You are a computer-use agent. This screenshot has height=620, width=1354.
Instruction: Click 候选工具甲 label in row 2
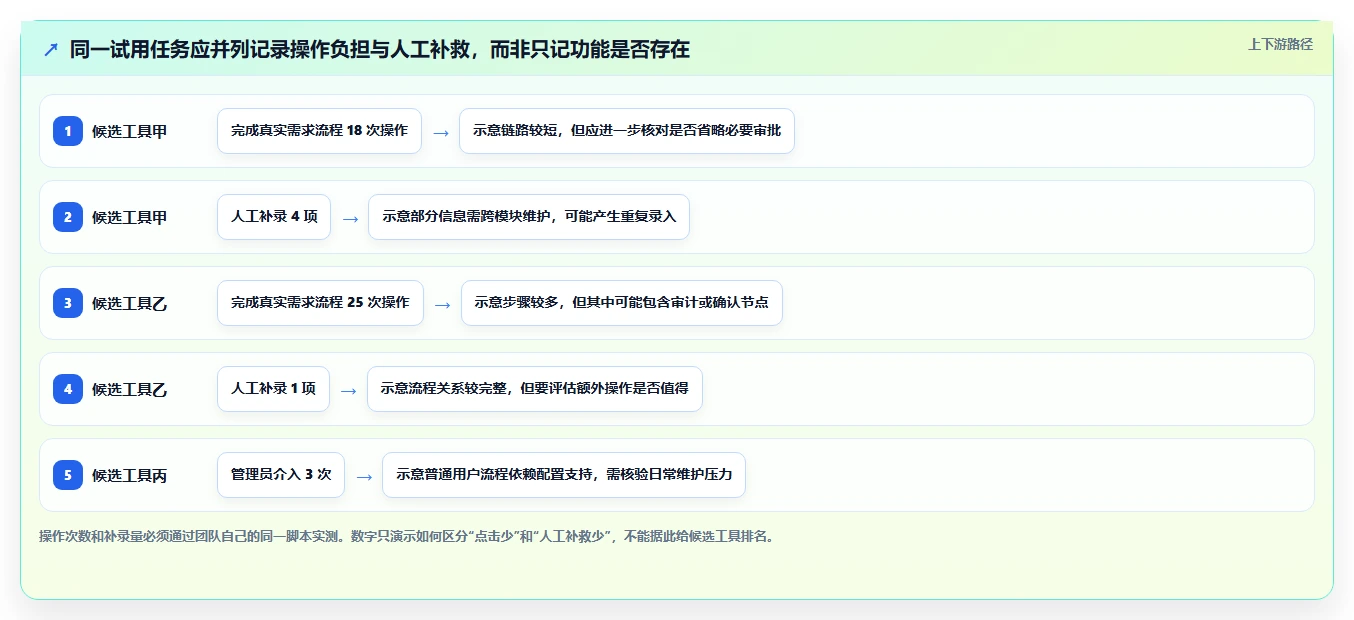point(130,217)
